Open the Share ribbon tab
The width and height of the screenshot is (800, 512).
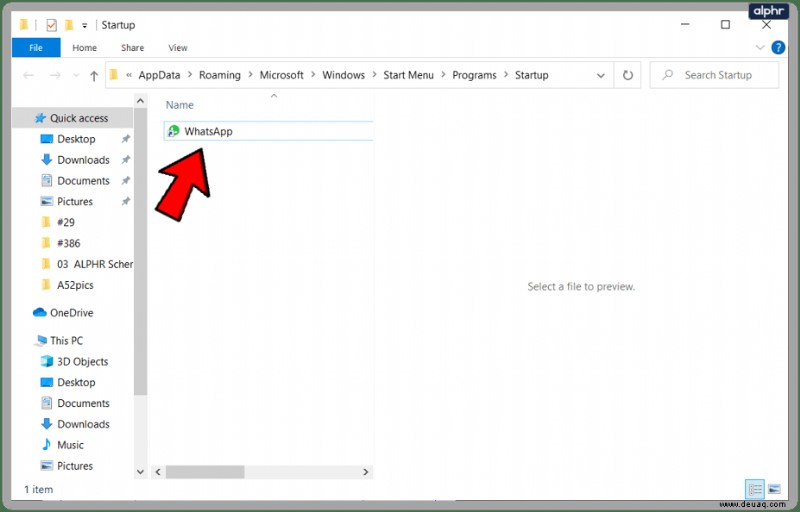[x=132, y=48]
